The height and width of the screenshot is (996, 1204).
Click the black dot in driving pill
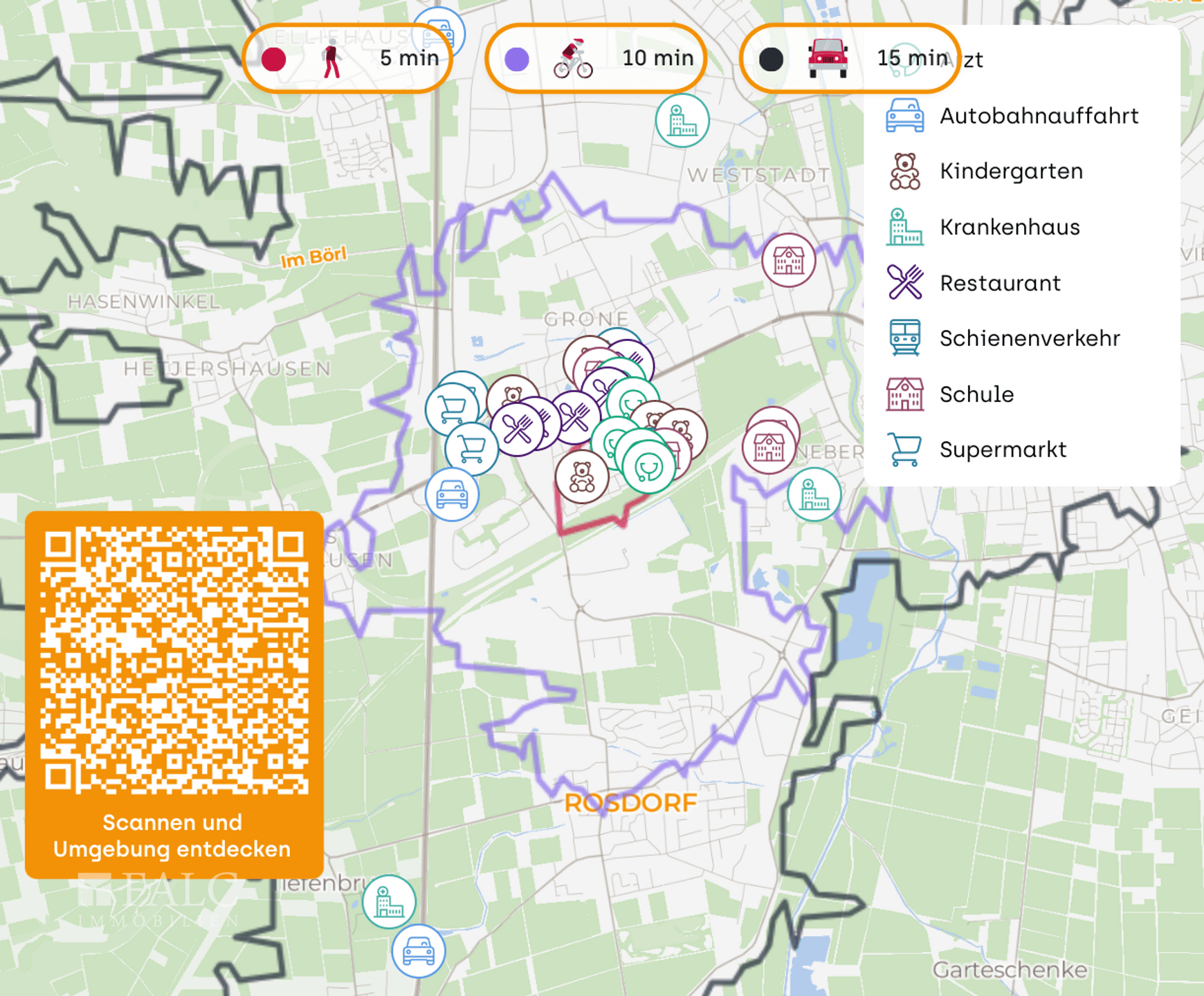point(771,59)
